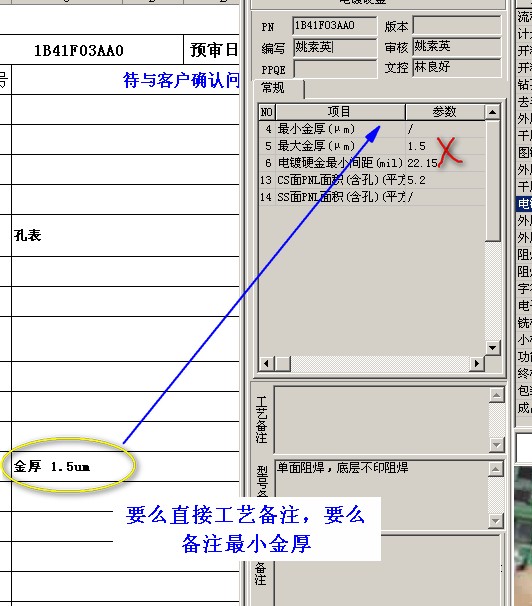Click the 工艺备注 text area

click(381, 420)
